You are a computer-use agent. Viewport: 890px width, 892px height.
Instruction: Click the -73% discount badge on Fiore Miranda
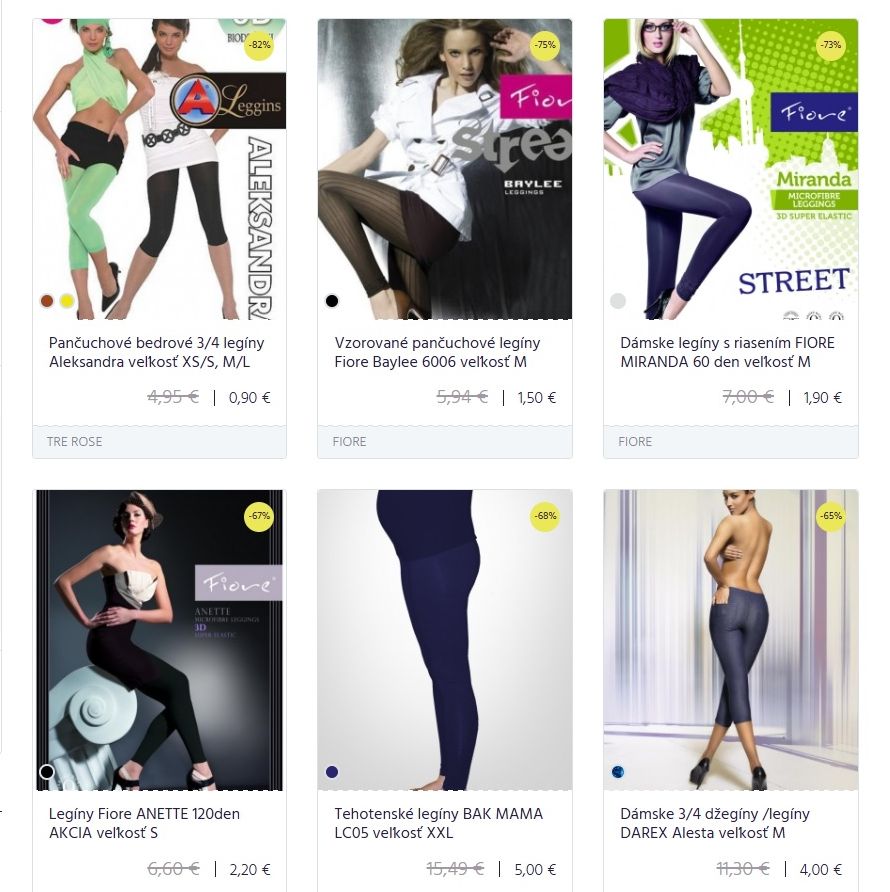click(831, 45)
